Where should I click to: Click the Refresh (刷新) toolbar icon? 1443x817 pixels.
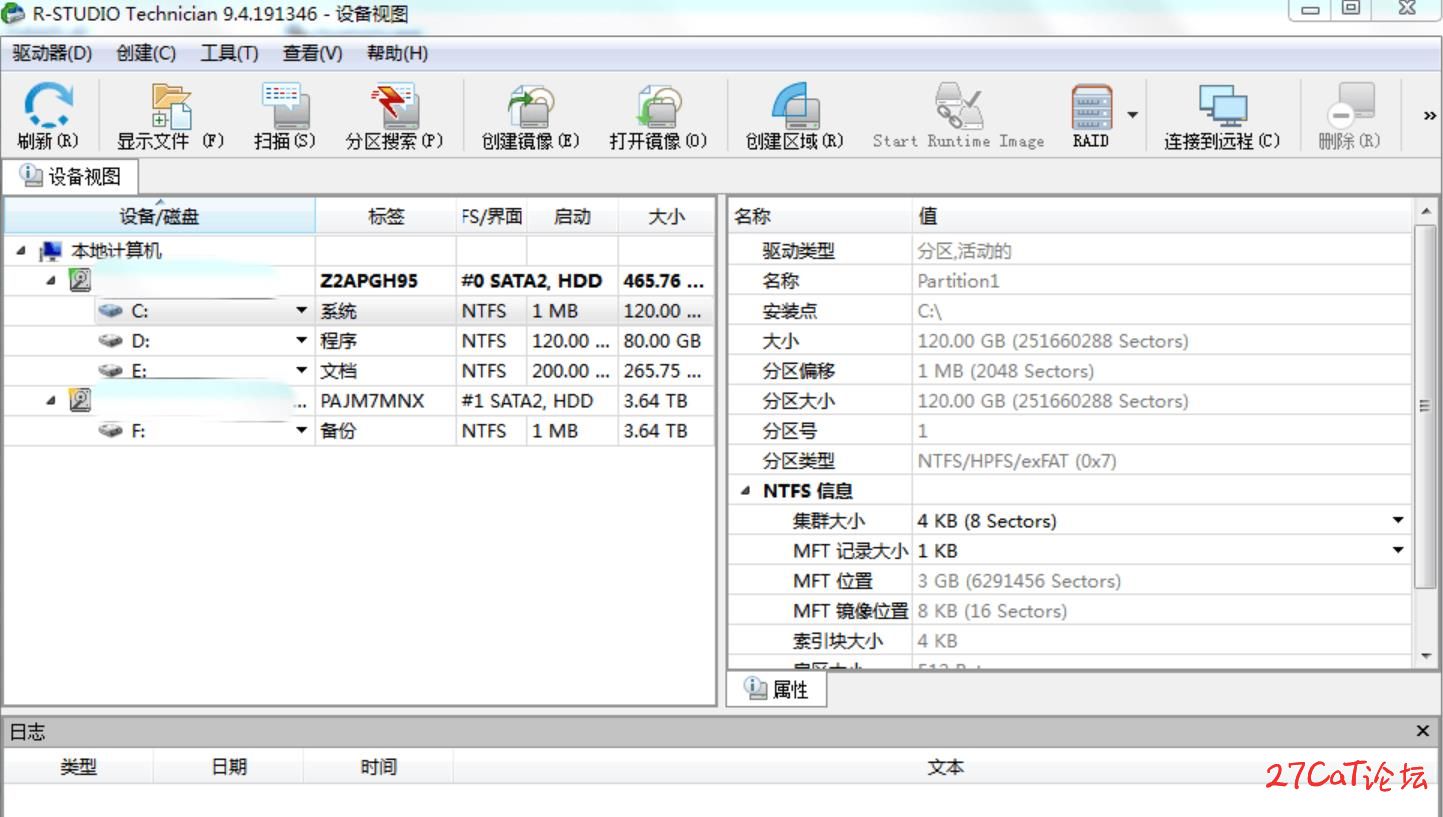48,108
